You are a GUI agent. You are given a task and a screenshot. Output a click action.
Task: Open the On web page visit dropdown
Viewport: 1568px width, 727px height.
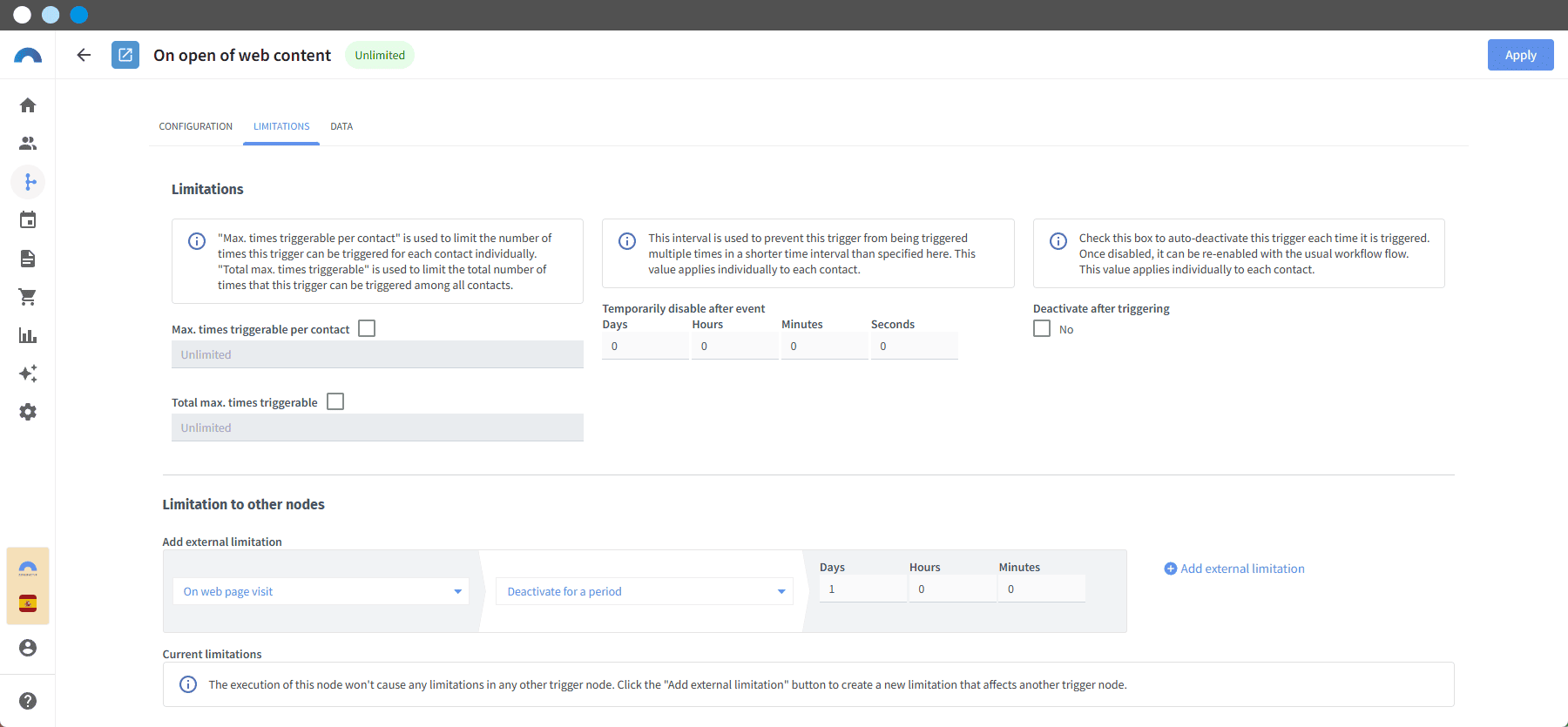point(321,591)
